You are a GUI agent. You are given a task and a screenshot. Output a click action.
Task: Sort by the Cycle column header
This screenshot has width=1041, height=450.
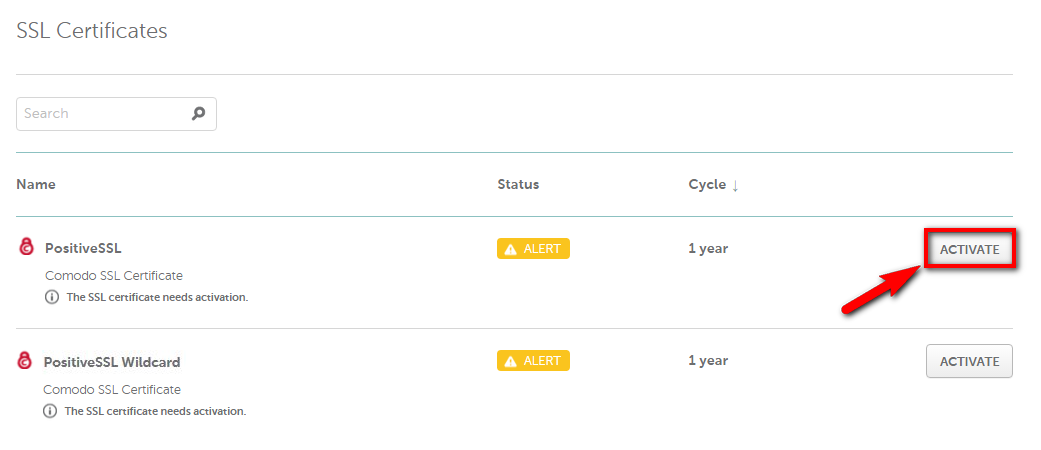click(x=707, y=185)
